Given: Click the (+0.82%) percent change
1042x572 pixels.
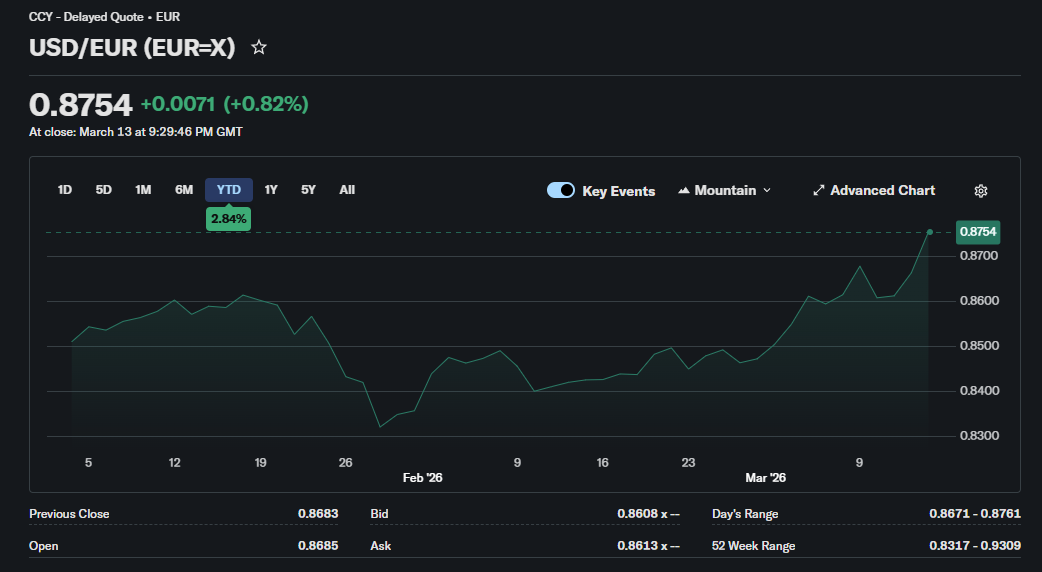Looking at the screenshot, I should [x=266, y=104].
